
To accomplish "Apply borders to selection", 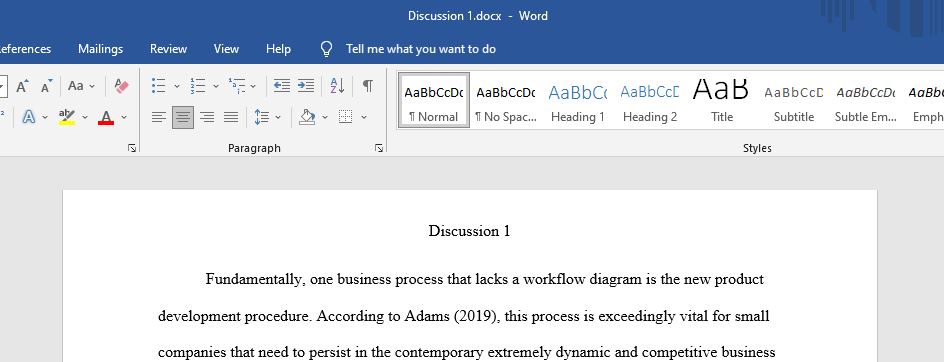I will [x=346, y=117].
